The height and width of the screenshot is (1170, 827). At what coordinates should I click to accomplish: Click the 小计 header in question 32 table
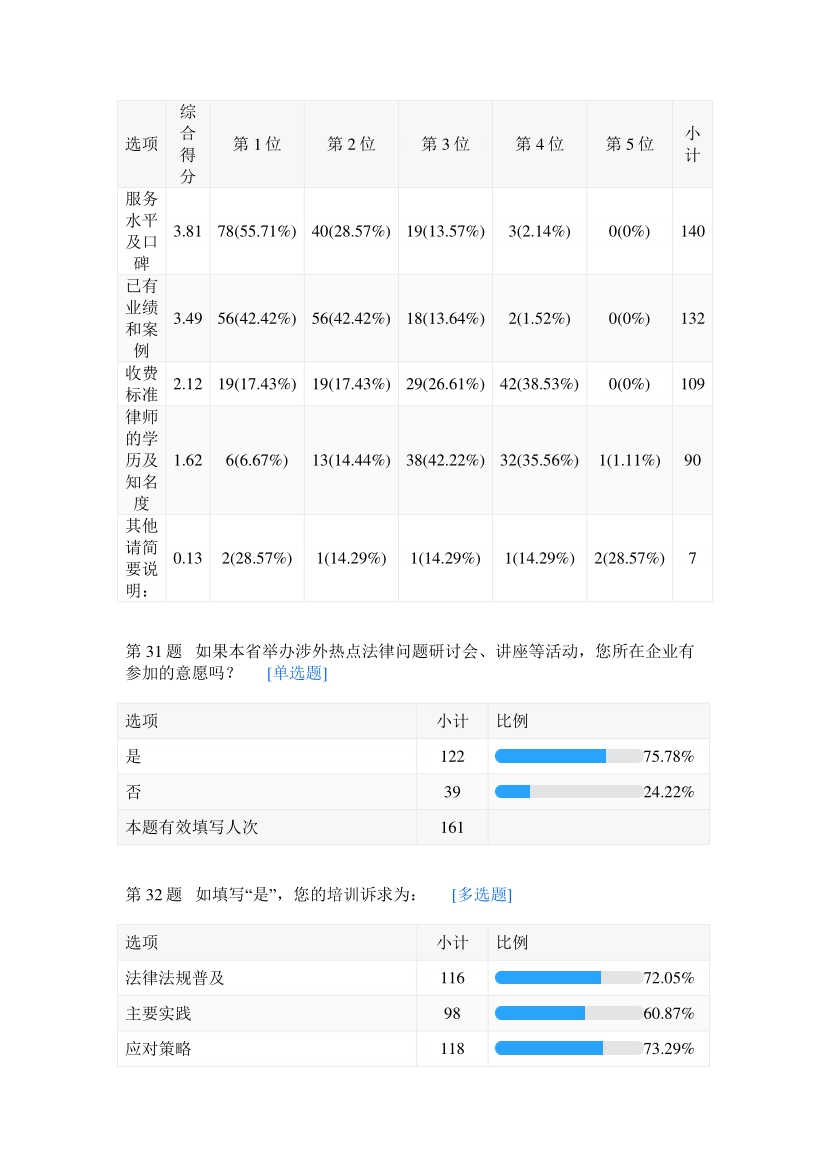point(452,942)
